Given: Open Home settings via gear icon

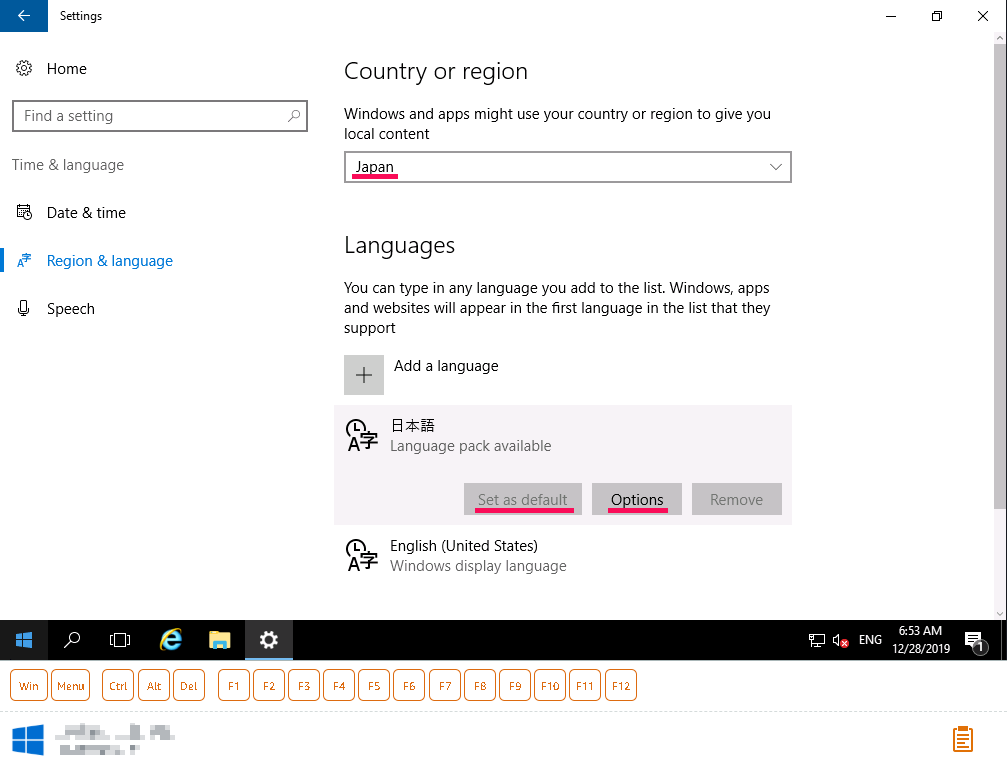Looking at the screenshot, I should coord(24,68).
